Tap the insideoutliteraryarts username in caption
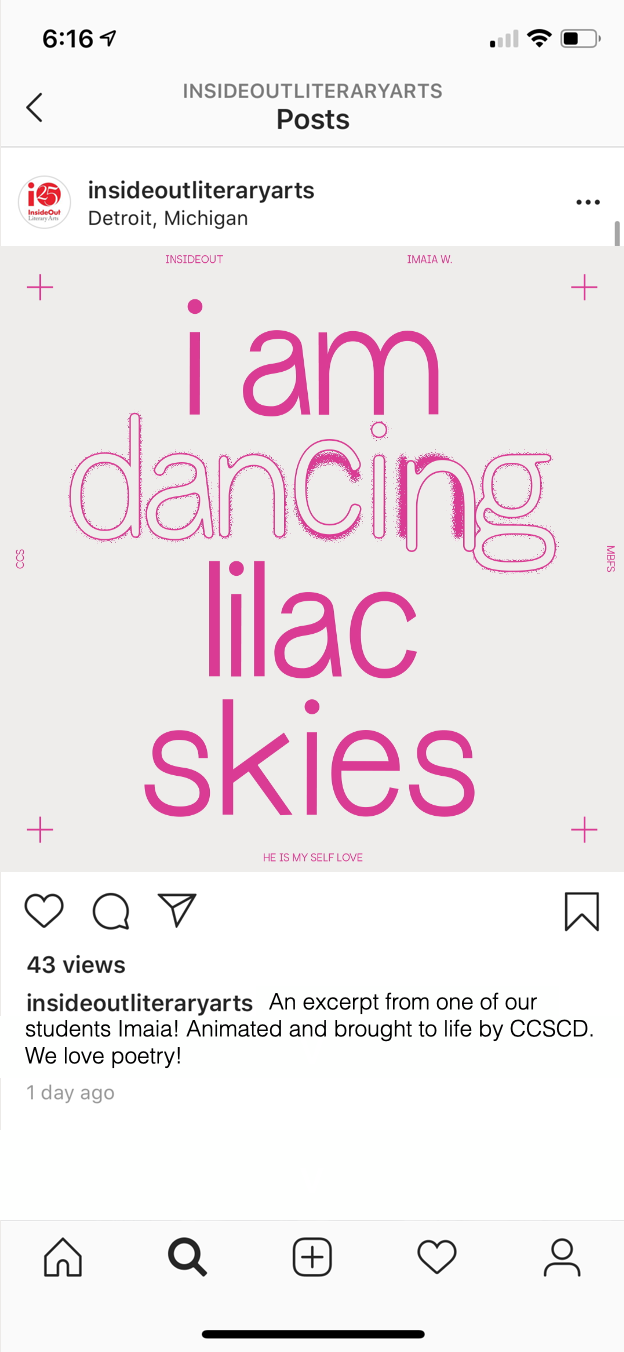This screenshot has width=624, height=1352. point(139,1002)
